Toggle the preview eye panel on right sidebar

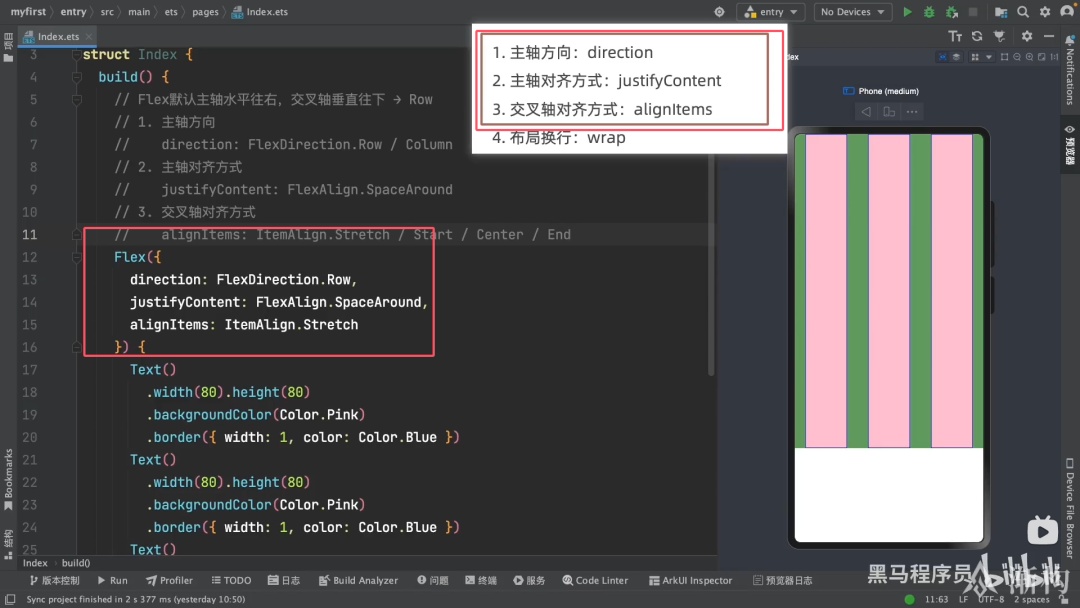pyautogui.click(x=1070, y=145)
